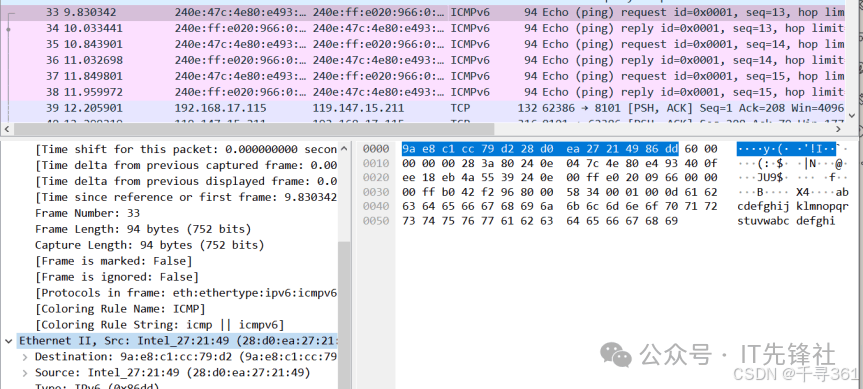Click ICMPv6 protocol cell of packet 33
This screenshot has width=863, height=389.
tap(469, 12)
